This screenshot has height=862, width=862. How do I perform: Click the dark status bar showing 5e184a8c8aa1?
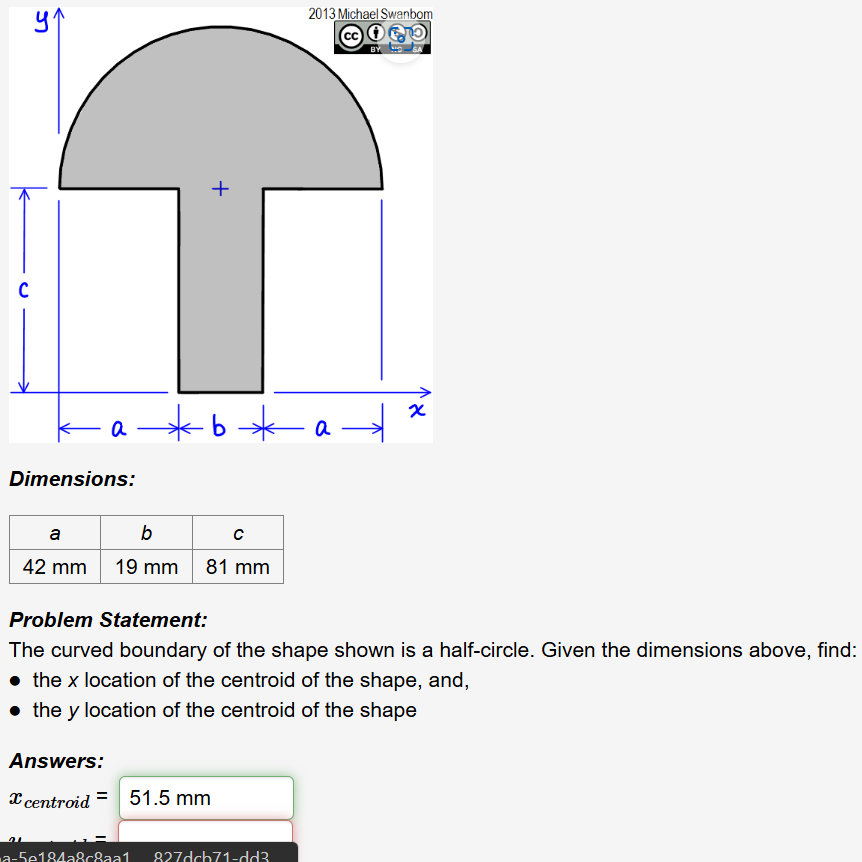pyautogui.click(x=150, y=855)
